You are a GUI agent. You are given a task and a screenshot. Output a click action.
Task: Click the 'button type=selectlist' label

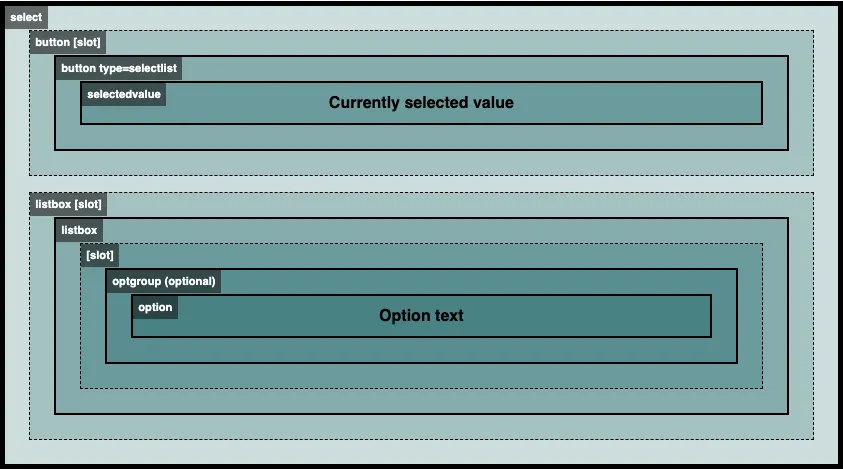(x=119, y=68)
